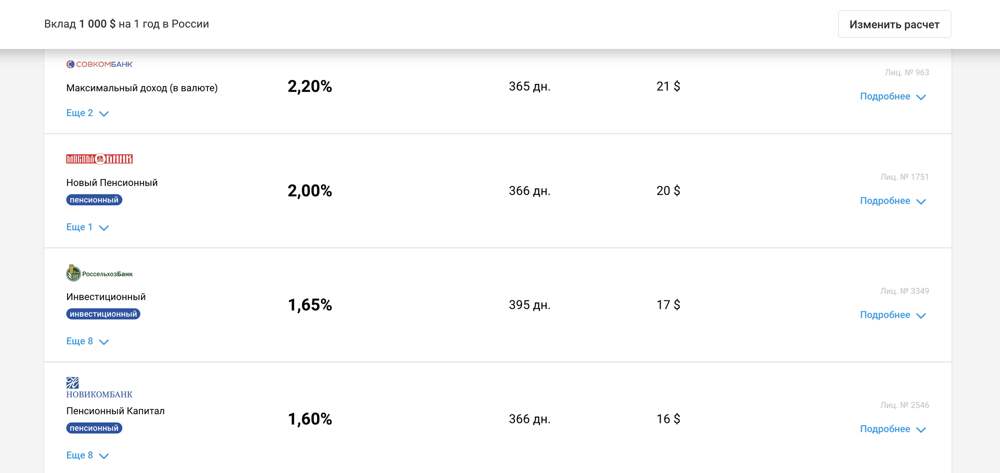Expand Еще 2 under Sovcombank deposit
This screenshot has width=1000, height=473.
click(87, 113)
